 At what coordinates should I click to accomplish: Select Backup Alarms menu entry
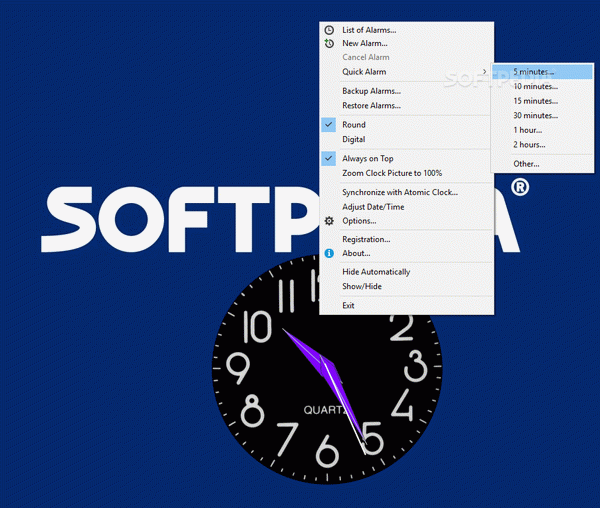tap(371, 91)
